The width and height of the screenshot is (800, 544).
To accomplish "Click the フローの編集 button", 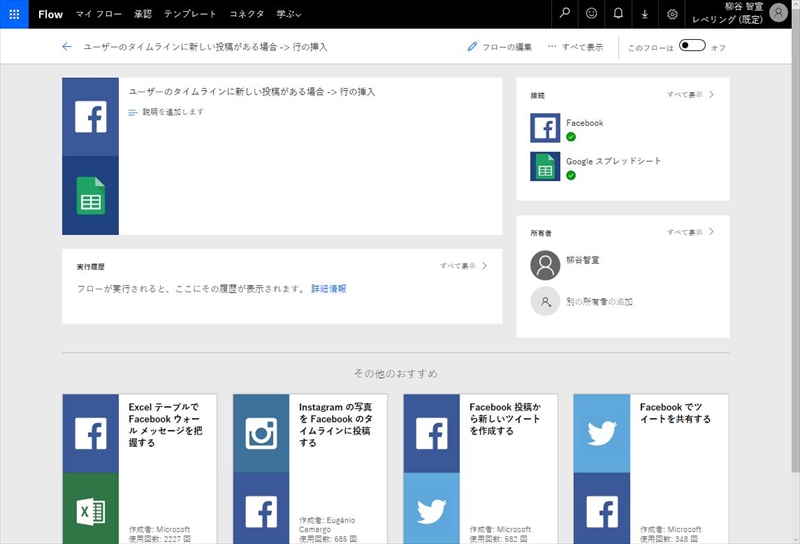I will pyautogui.click(x=500, y=47).
